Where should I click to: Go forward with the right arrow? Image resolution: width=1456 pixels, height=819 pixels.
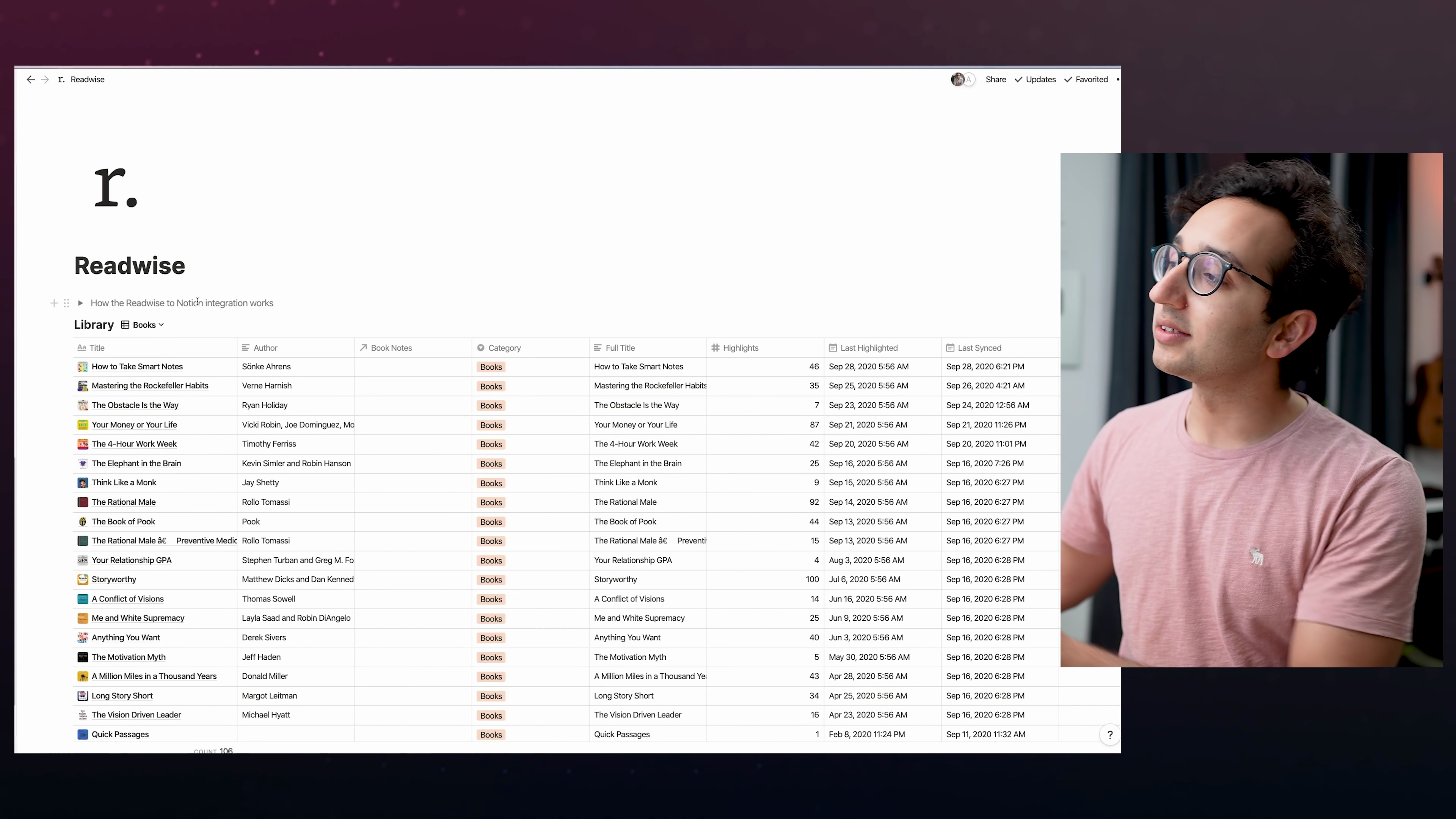(45, 80)
